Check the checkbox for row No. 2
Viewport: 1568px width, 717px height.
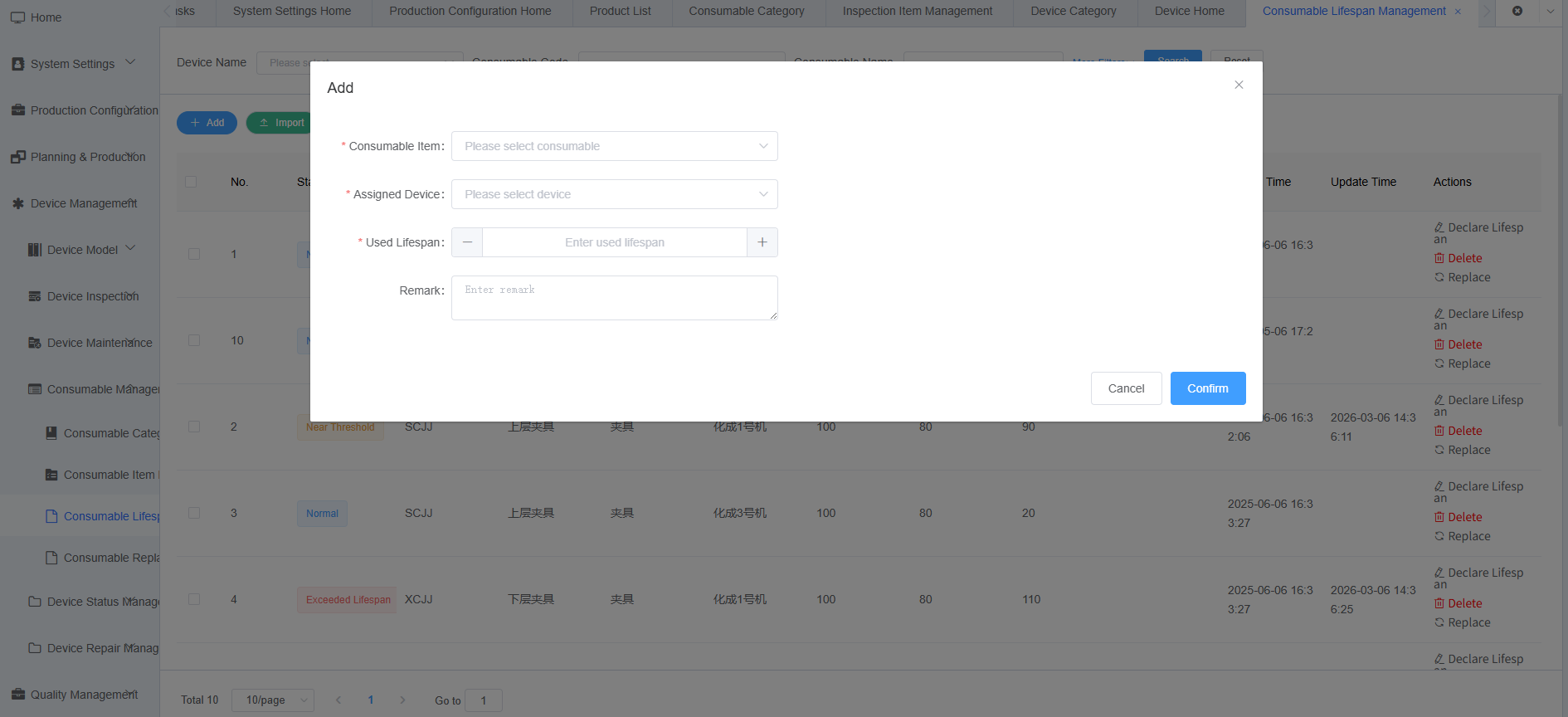click(194, 427)
